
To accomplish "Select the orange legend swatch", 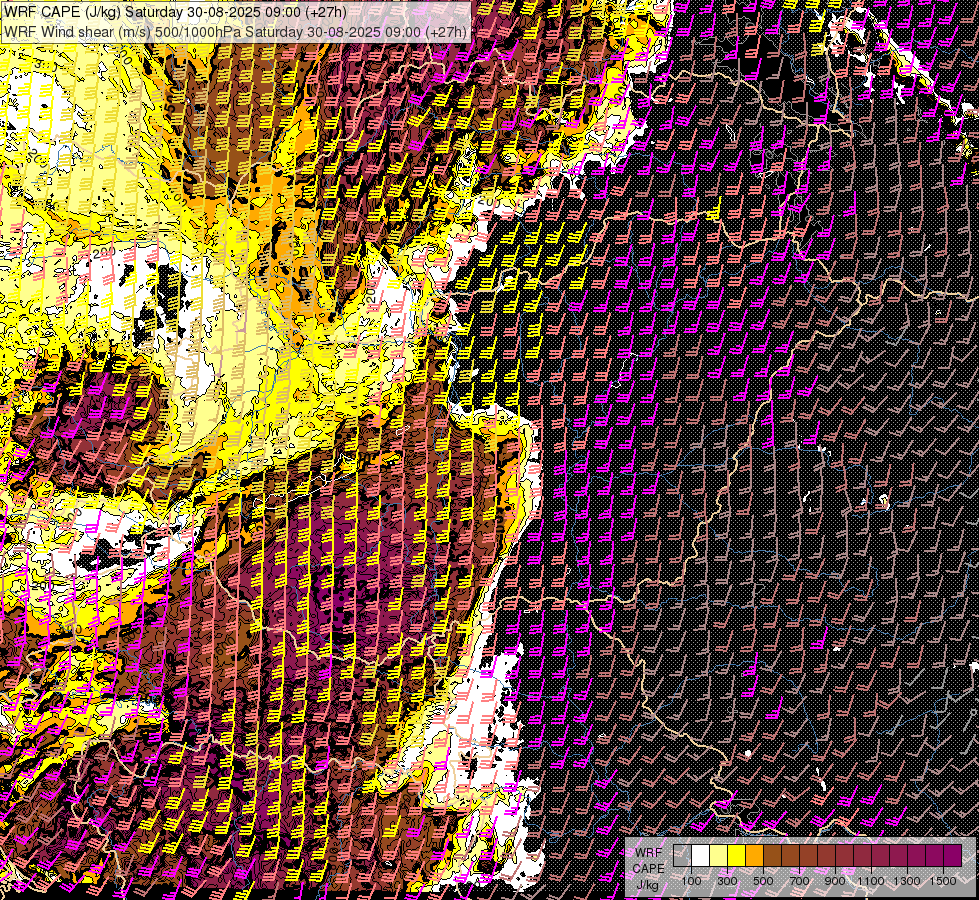I will click(x=754, y=856).
